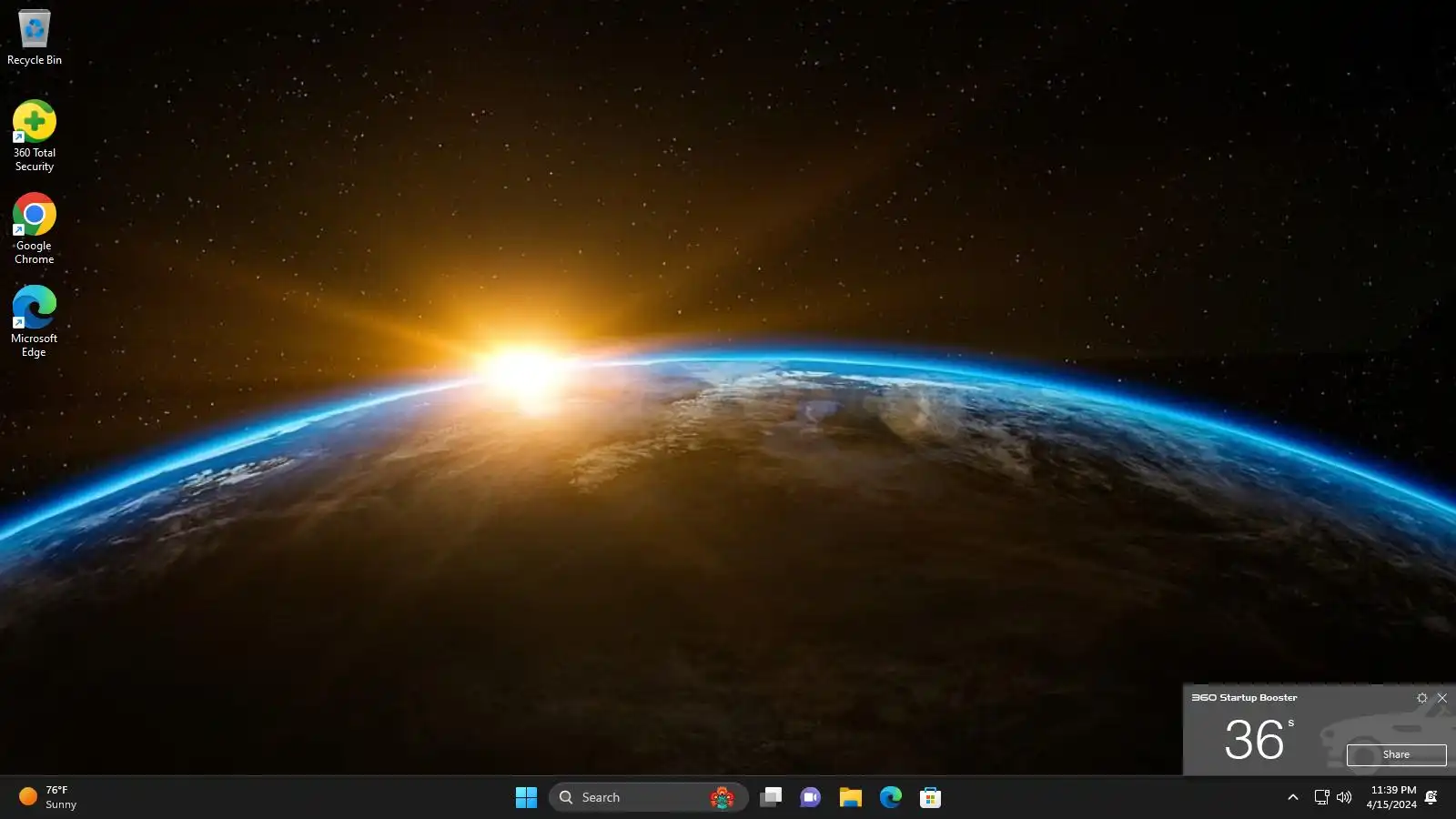This screenshot has width=1456, height=819.
Task: Open 360 Startup Booster settings gear
Action: pyautogui.click(x=1422, y=698)
